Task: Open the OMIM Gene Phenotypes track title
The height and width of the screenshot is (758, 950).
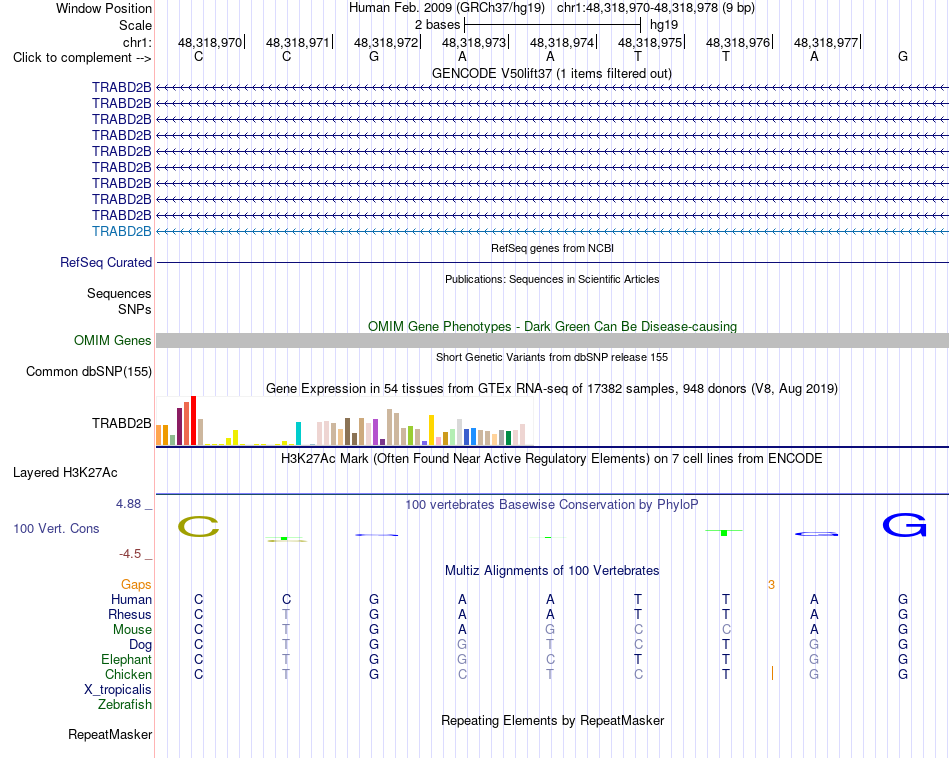Action: pos(553,326)
